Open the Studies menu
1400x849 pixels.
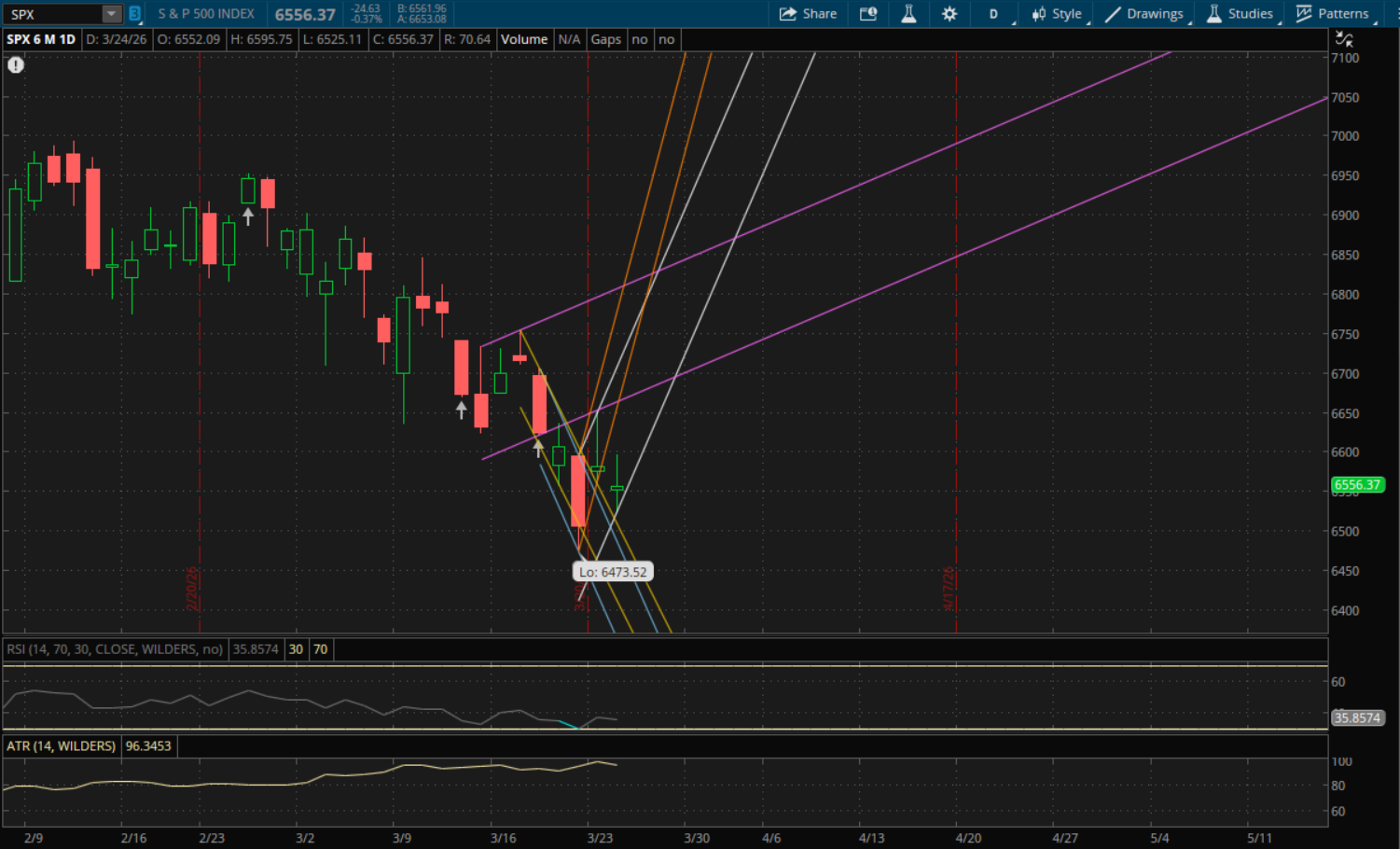click(1241, 14)
